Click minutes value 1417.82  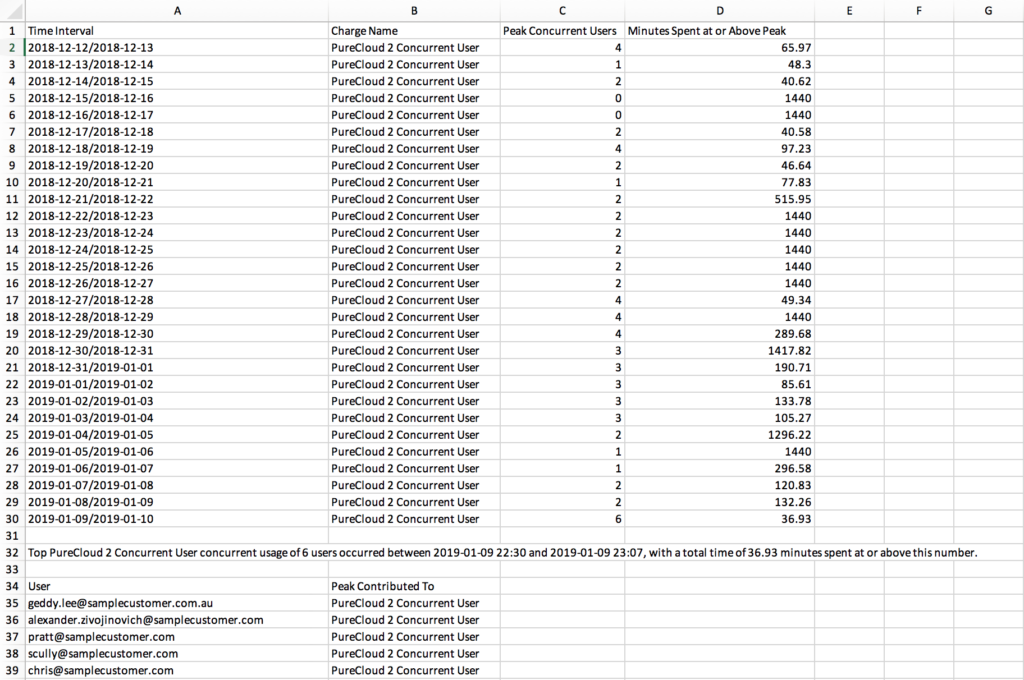tap(720, 351)
